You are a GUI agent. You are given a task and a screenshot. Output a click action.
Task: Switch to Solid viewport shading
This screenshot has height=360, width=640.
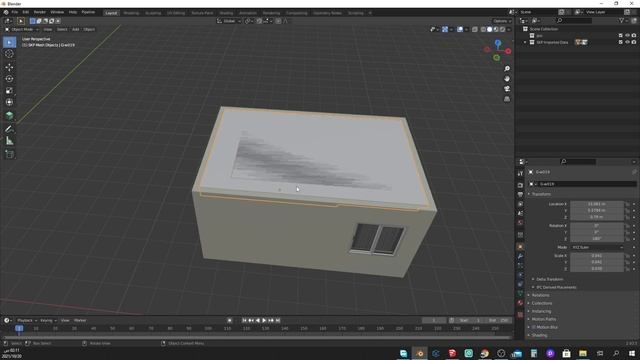pyautogui.click(x=490, y=29)
